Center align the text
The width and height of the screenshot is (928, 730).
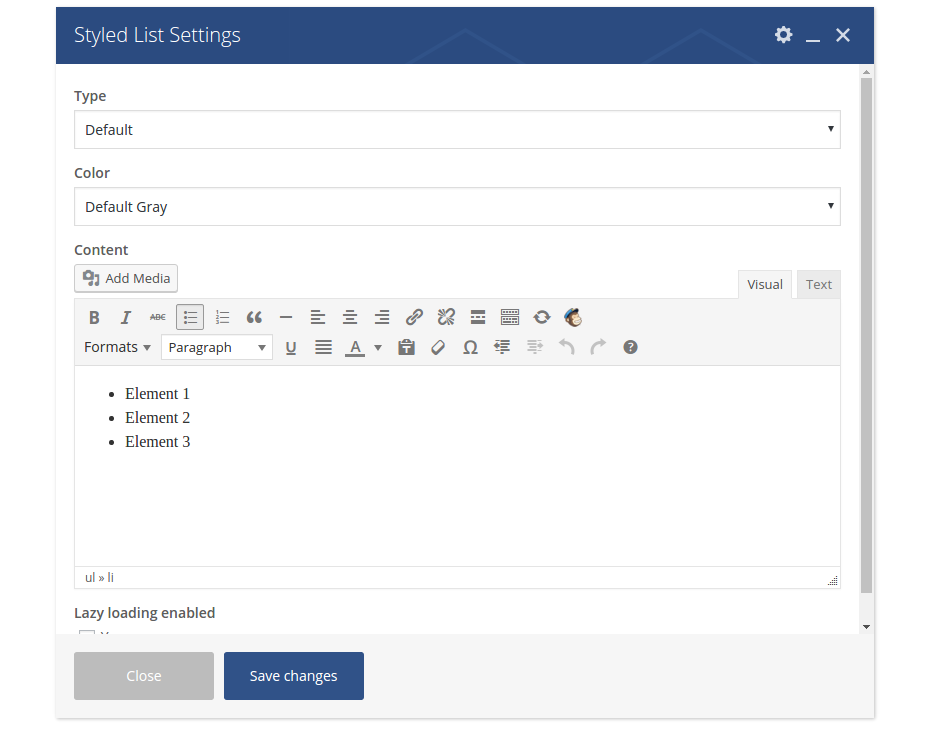(350, 318)
